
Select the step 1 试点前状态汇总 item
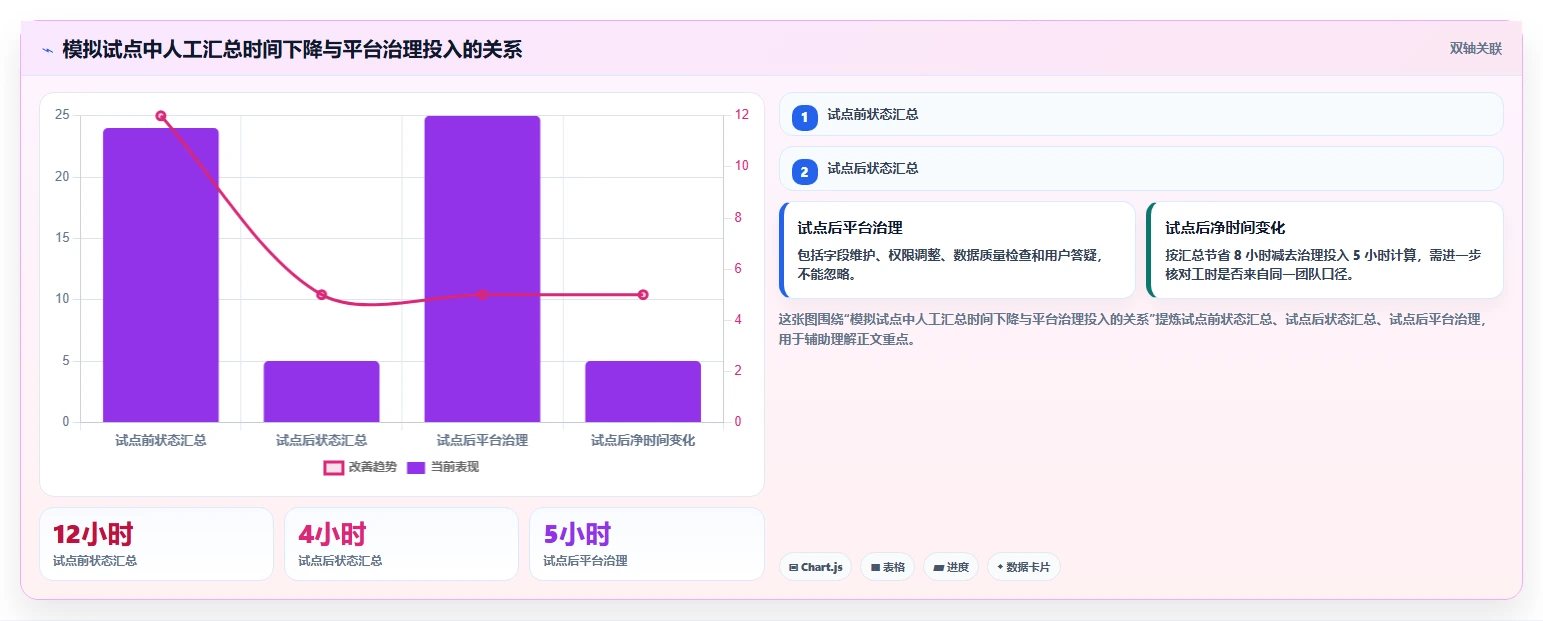(1141, 114)
